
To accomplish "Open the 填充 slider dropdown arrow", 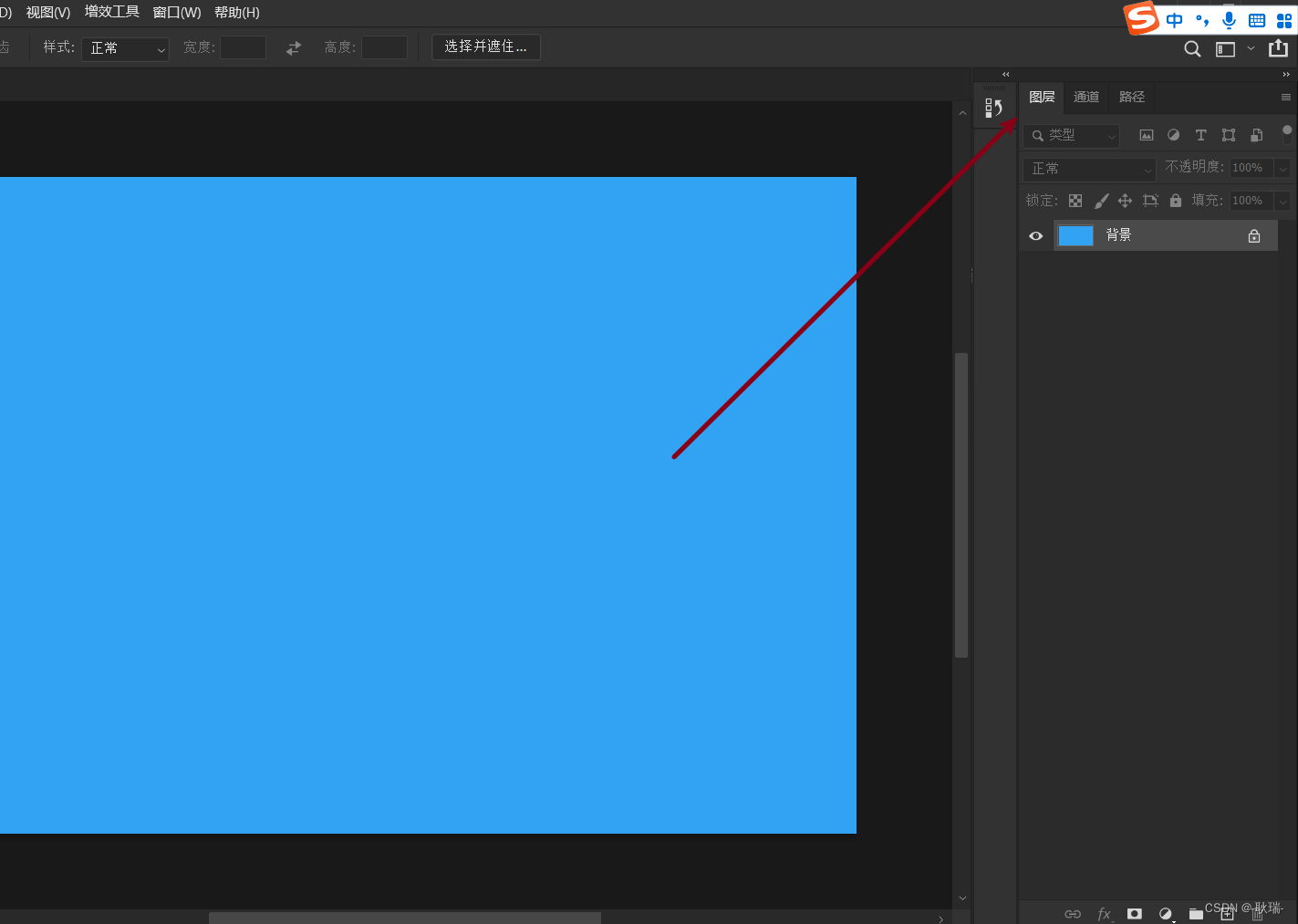I will click(1282, 201).
